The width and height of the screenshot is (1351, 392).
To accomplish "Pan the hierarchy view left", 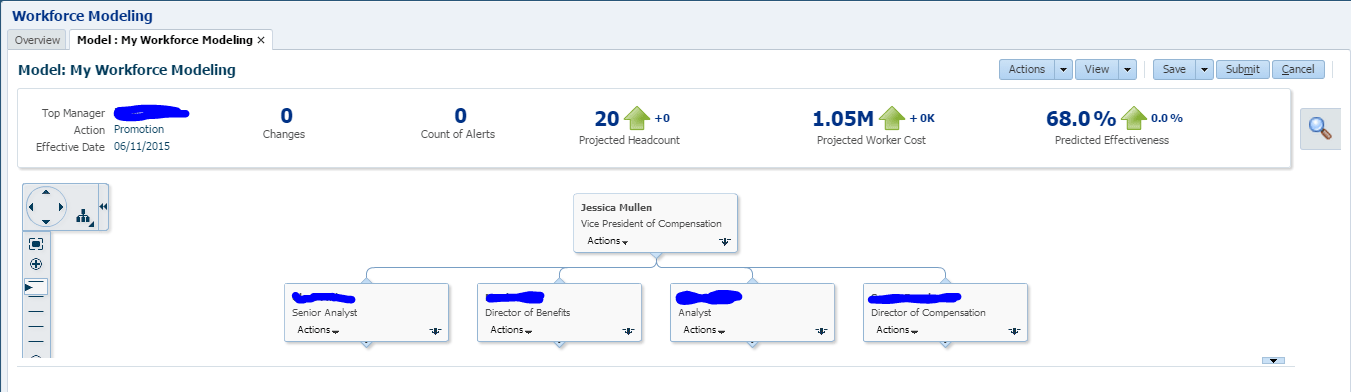I will pyautogui.click(x=31, y=207).
